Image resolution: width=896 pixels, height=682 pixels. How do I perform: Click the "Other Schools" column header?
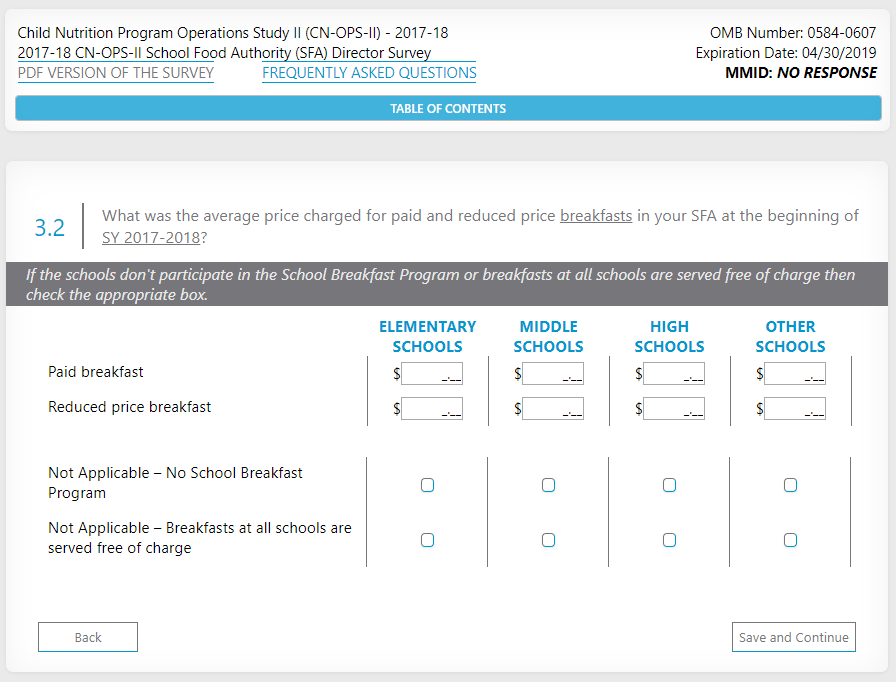pos(790,336)
